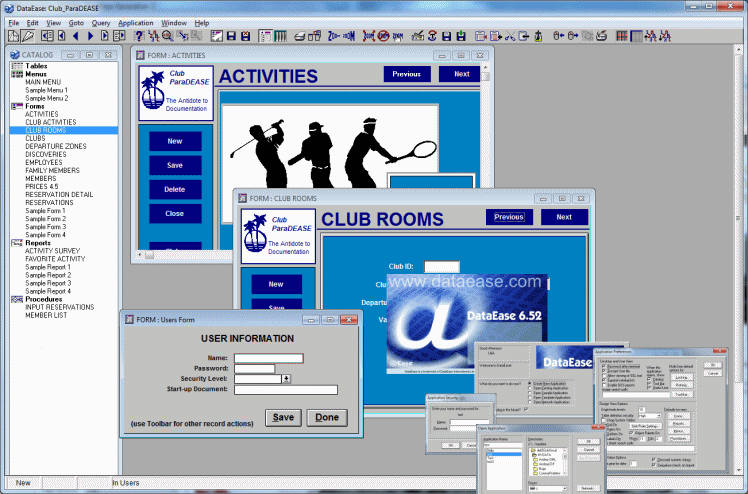The width and height of the screenshot is (748, 494).
Task: Collapse the Reports node in Catalog
Action: [17, 243]
